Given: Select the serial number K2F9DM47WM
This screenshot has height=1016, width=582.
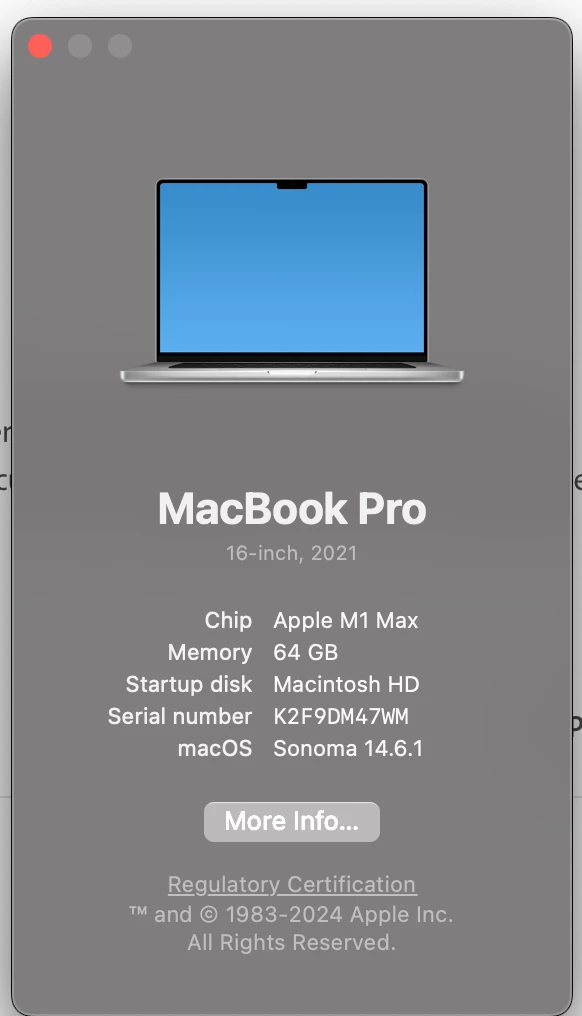Looking at the screenshot, I should coord(341,717).
